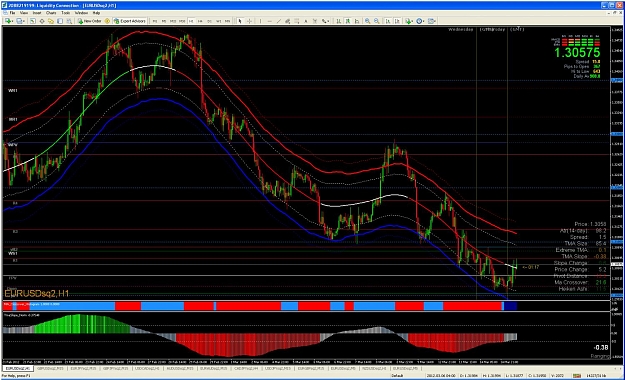Open the Indicators list dropdown
Viewport: 625px width, 380px height.
[409, 21]
